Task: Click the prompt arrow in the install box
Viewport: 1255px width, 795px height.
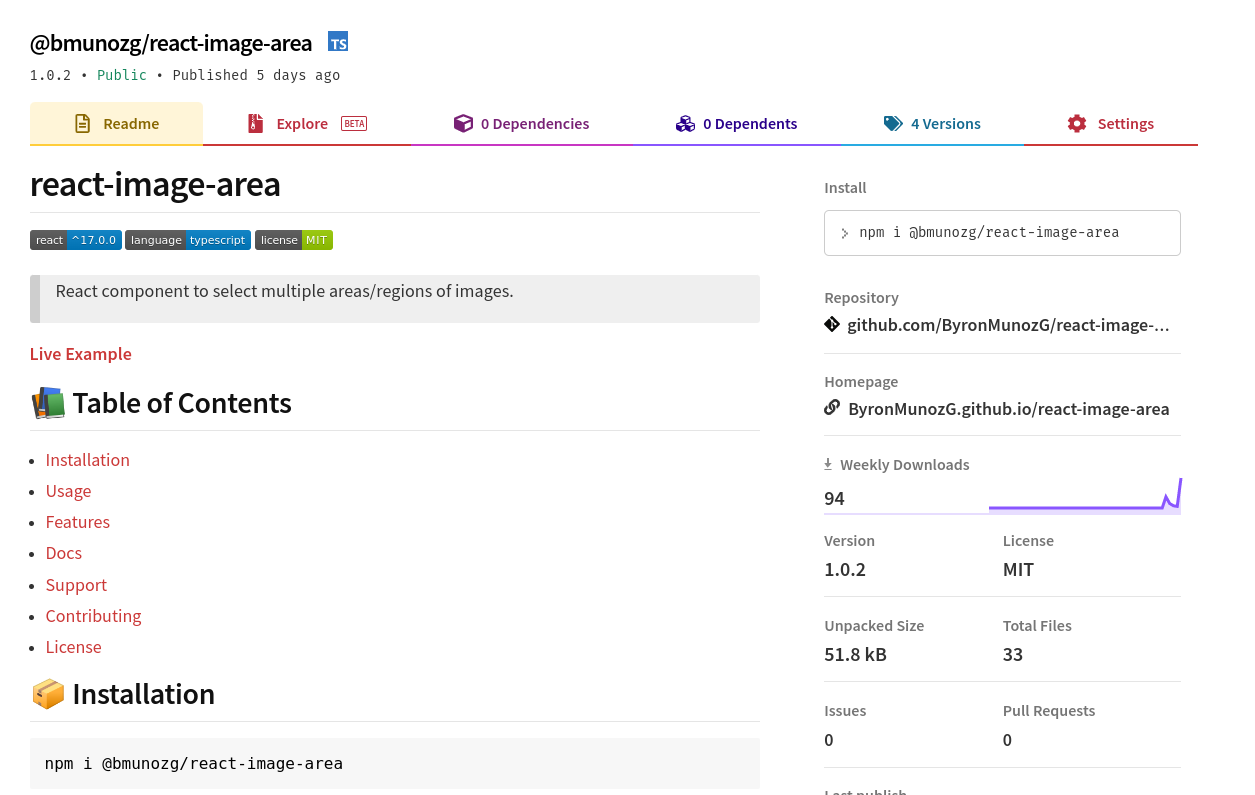Action: click(845, 232)
